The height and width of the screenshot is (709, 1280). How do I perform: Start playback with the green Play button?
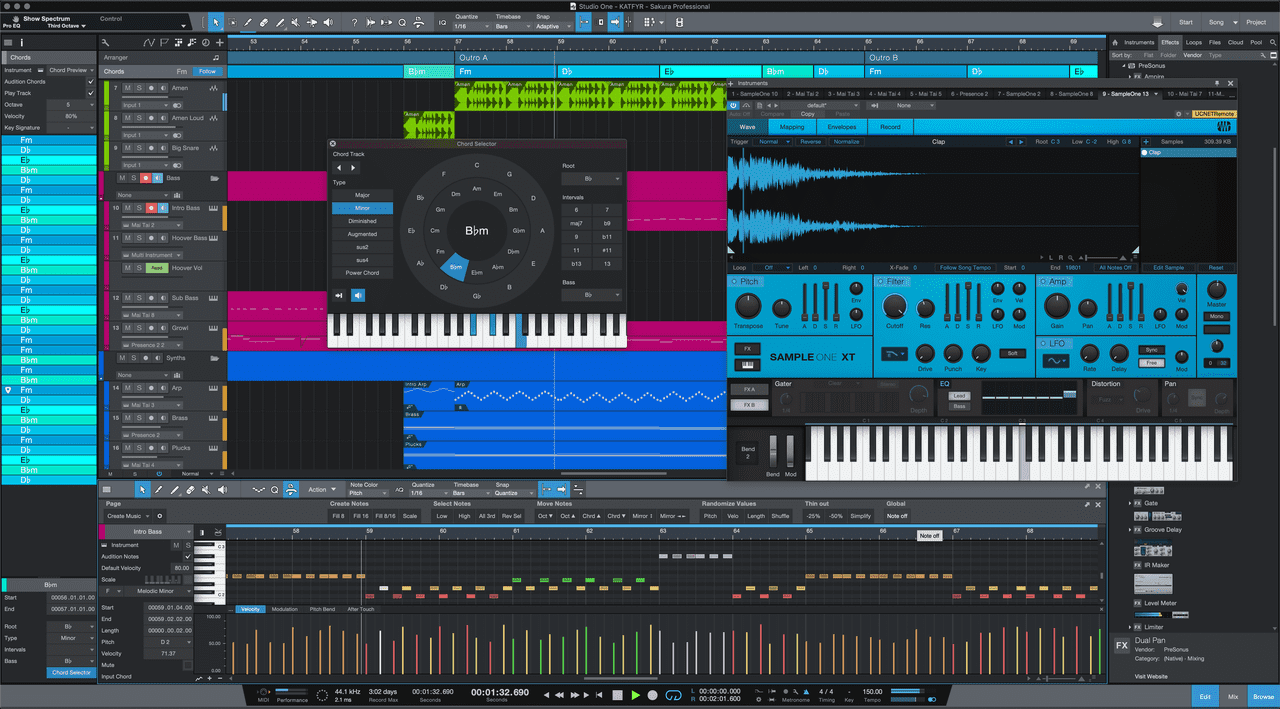coord(636,695)
